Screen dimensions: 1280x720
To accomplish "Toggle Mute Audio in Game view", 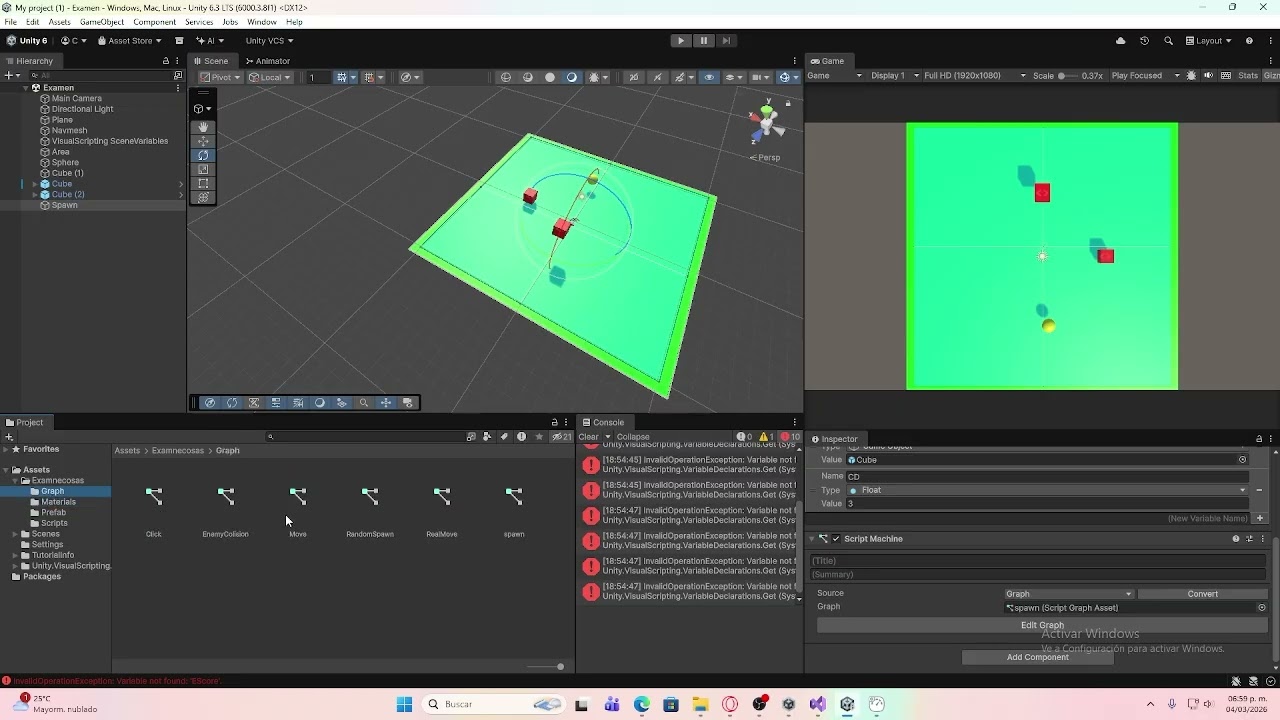I will [1208, 76].
